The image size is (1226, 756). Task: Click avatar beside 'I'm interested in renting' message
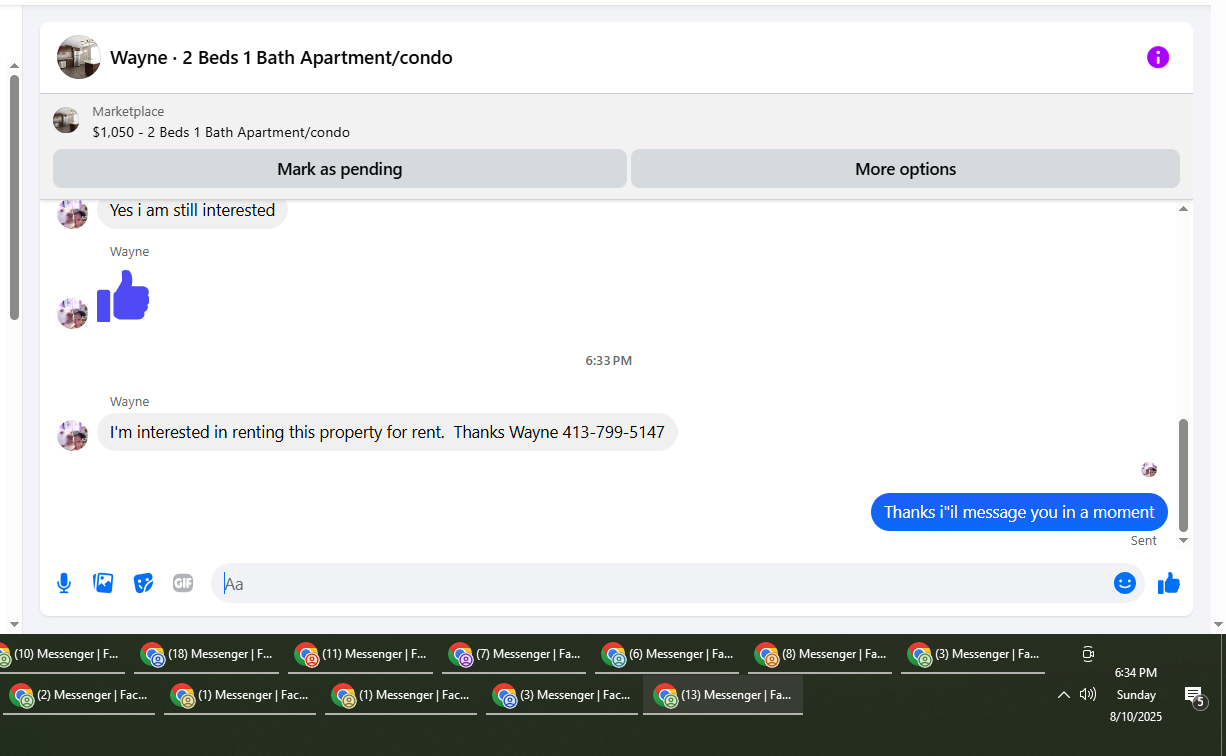[x=72, y=435]
